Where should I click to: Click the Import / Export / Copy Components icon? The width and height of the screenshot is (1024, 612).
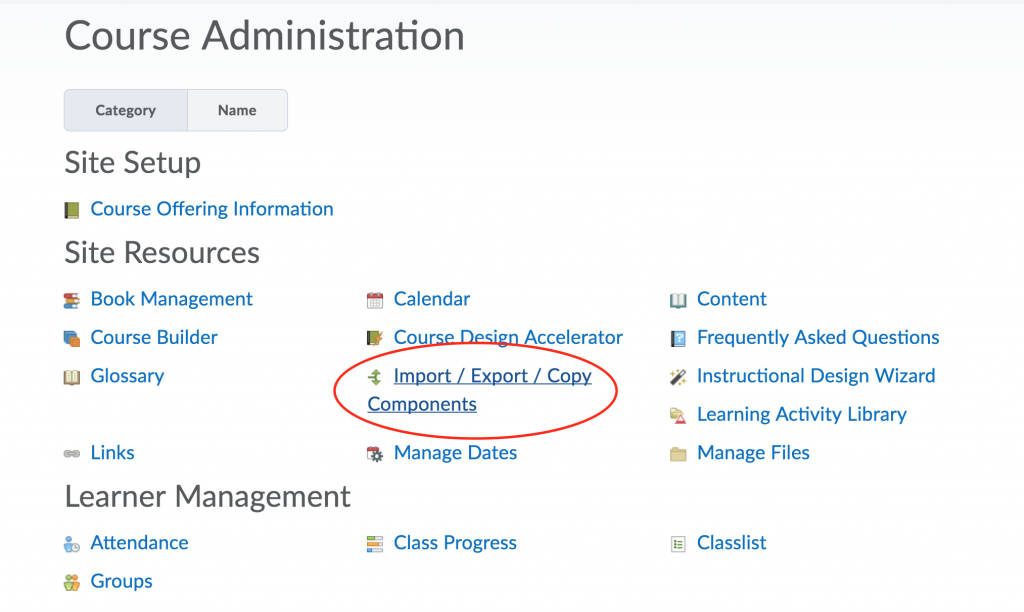[x=375, y=376]
